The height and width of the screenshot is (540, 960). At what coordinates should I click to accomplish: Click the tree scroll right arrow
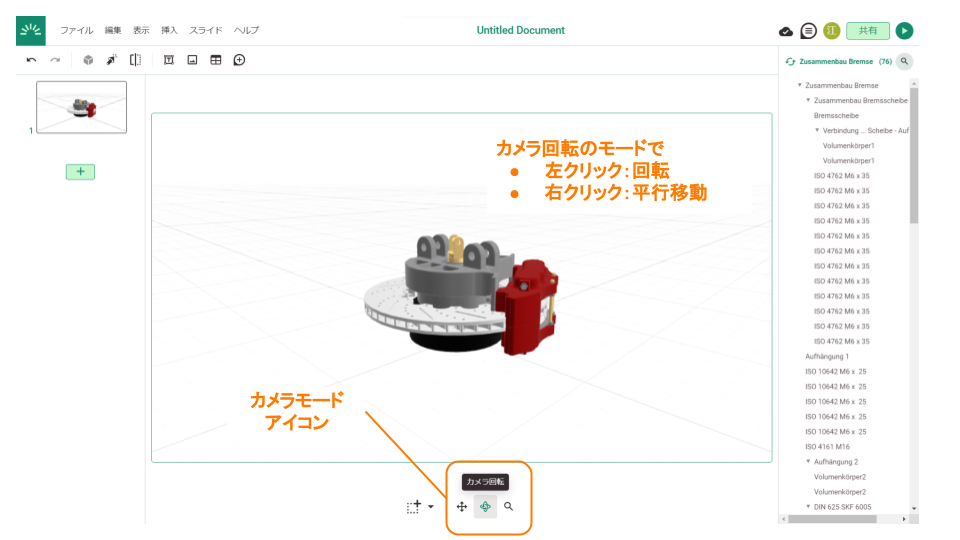tap(904, 519)
